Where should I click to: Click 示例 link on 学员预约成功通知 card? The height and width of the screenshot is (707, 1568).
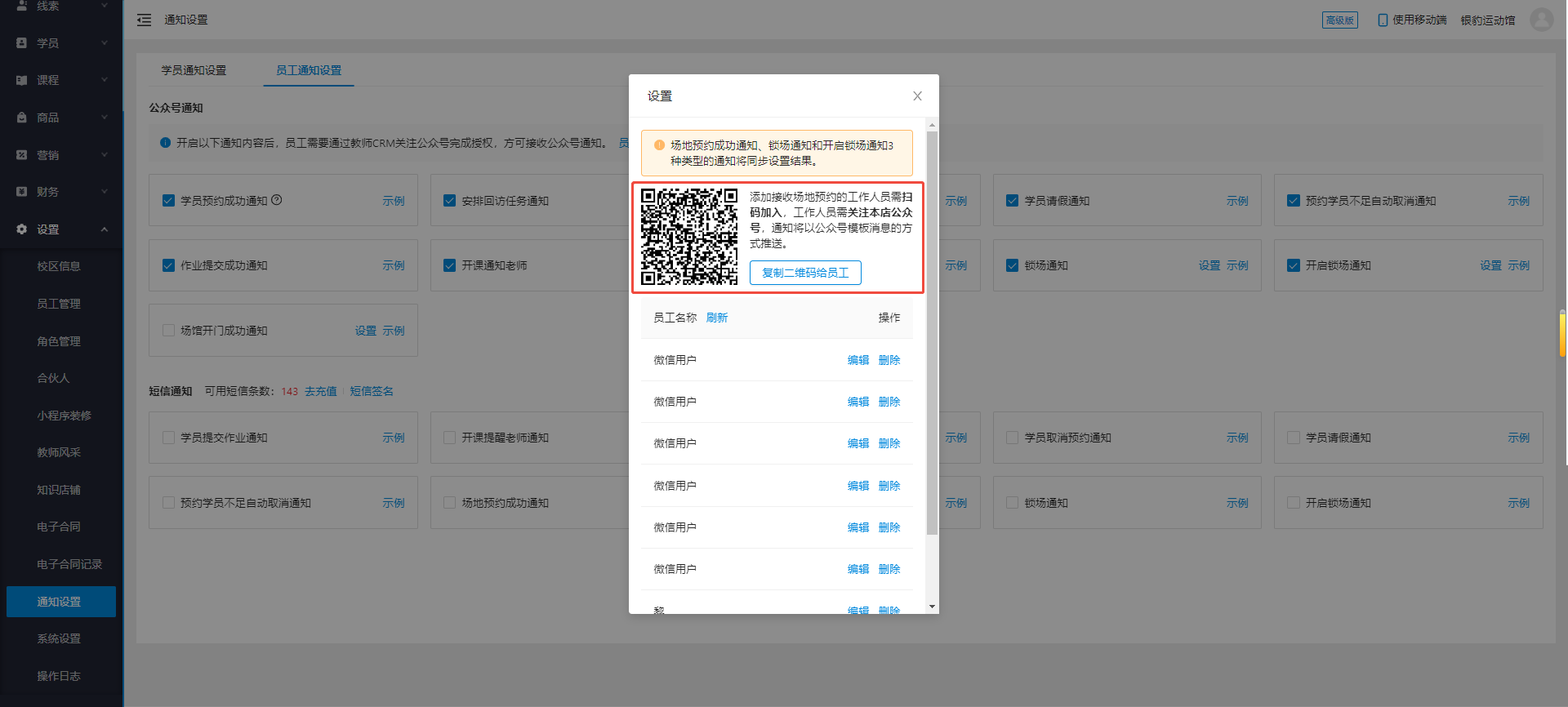tap(394, 201)
